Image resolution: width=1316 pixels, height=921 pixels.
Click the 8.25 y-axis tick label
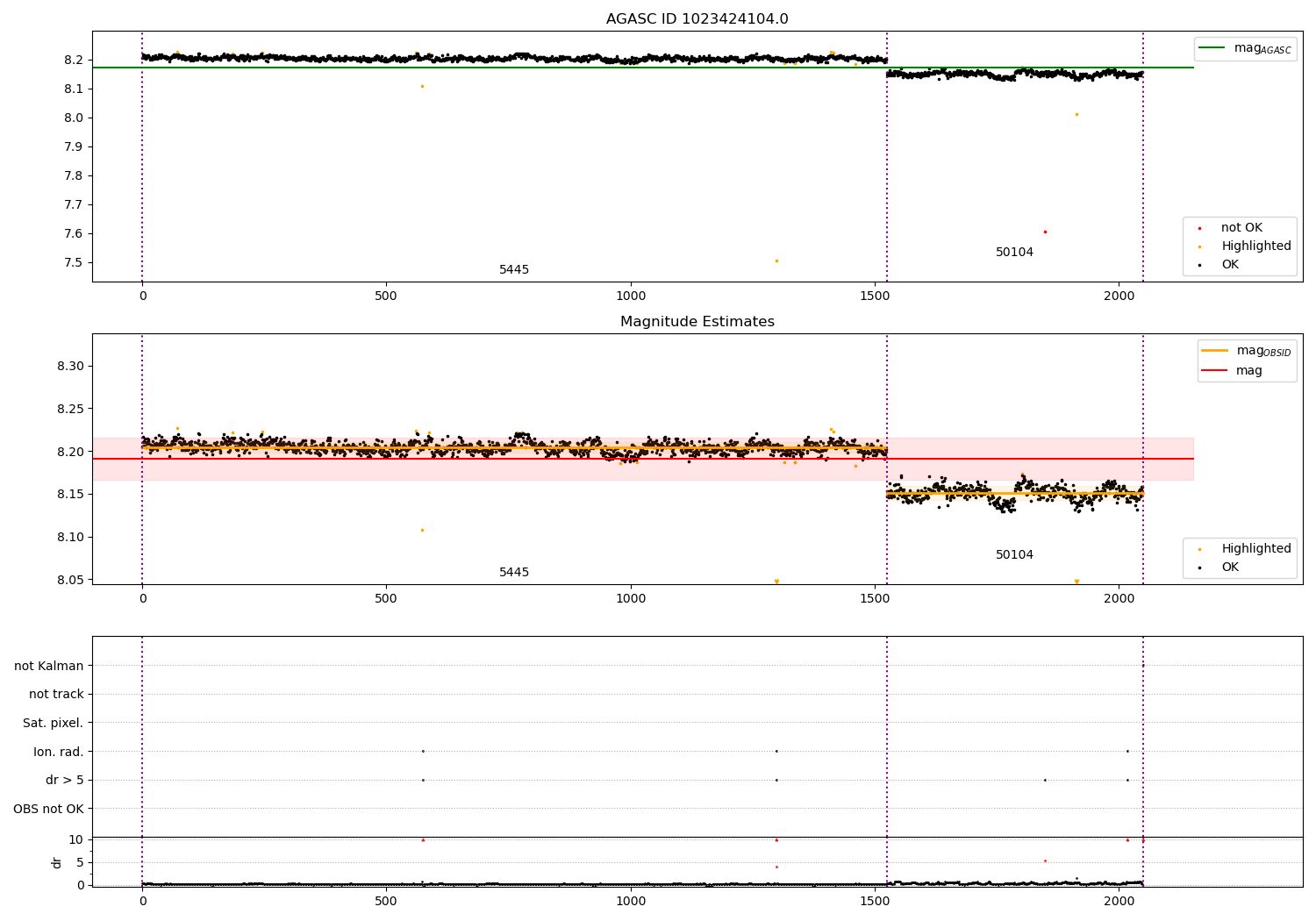click(70, 409)
